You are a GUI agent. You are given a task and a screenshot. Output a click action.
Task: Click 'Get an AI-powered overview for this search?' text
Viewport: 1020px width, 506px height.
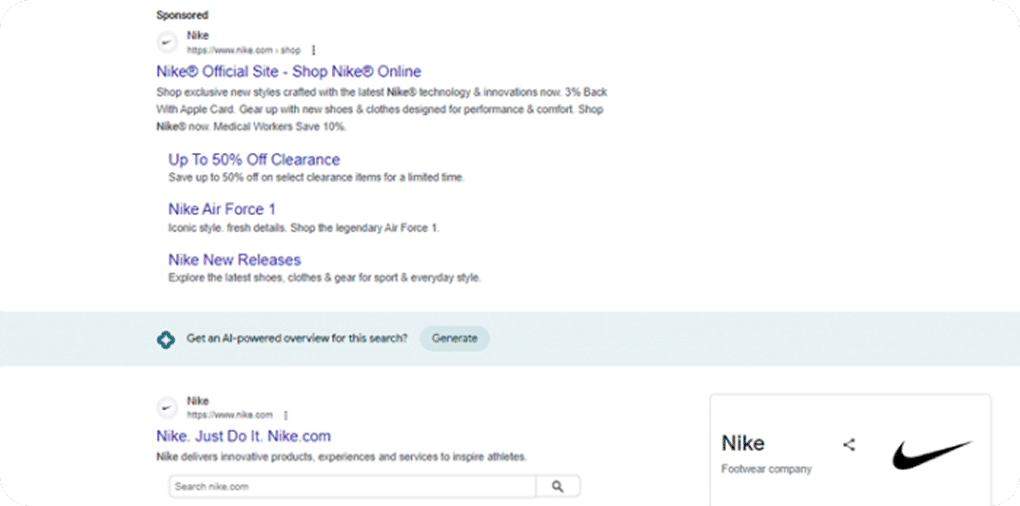297,338
